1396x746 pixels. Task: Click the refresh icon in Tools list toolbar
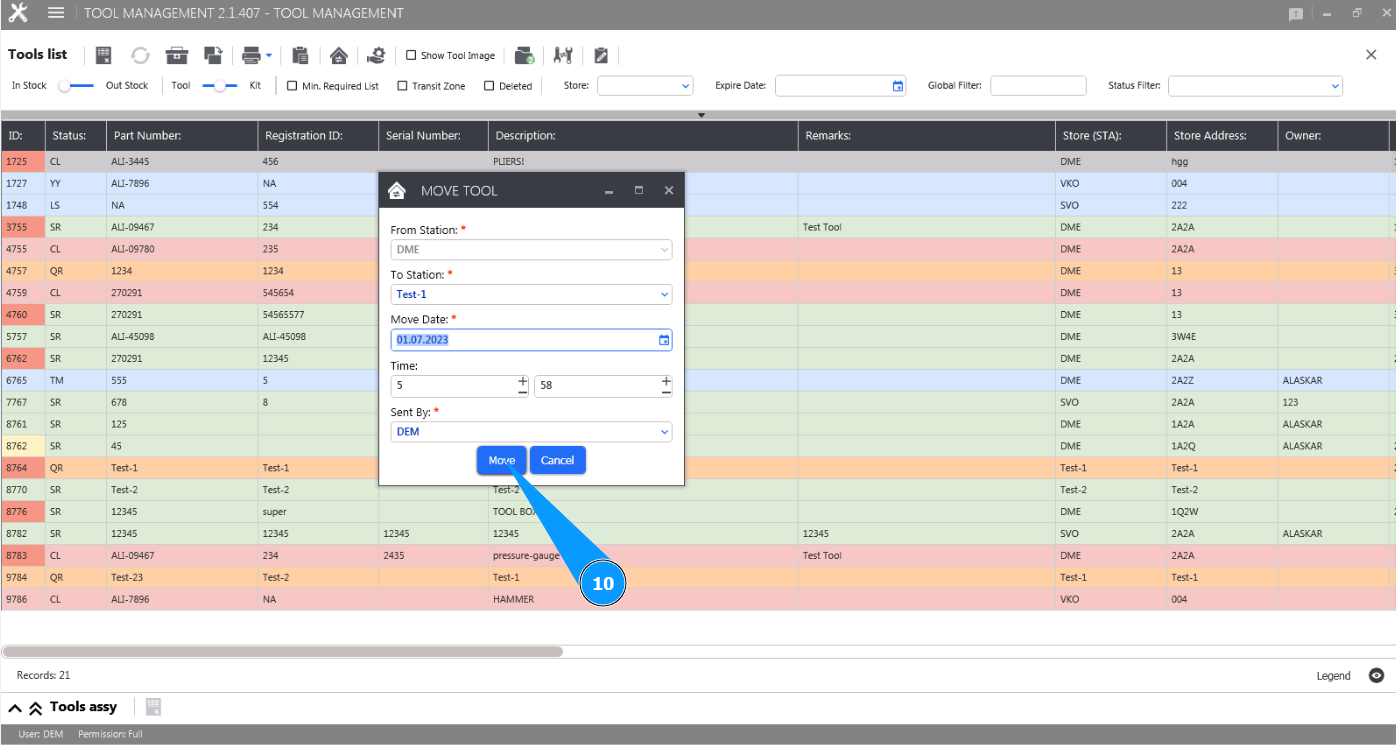[140, 55]
